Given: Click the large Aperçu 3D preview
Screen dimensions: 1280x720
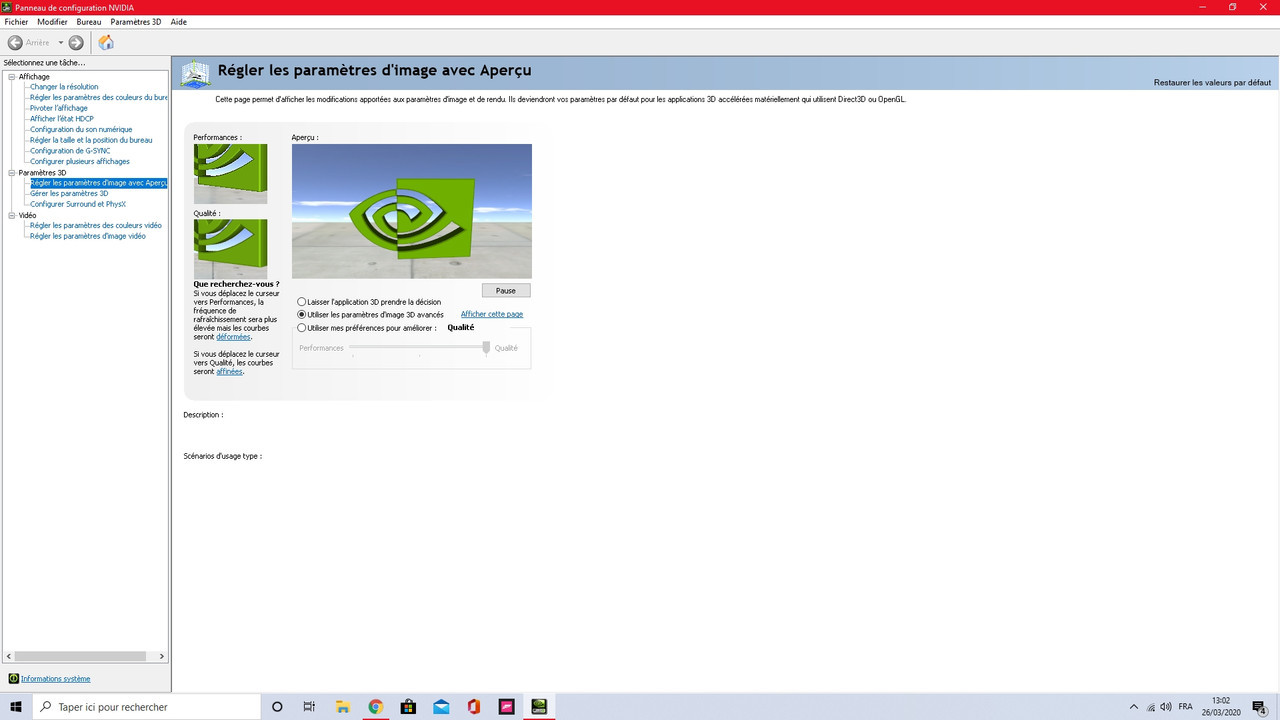Looking at the screenshot, I should pyautogui.click(x=412, y=211).
